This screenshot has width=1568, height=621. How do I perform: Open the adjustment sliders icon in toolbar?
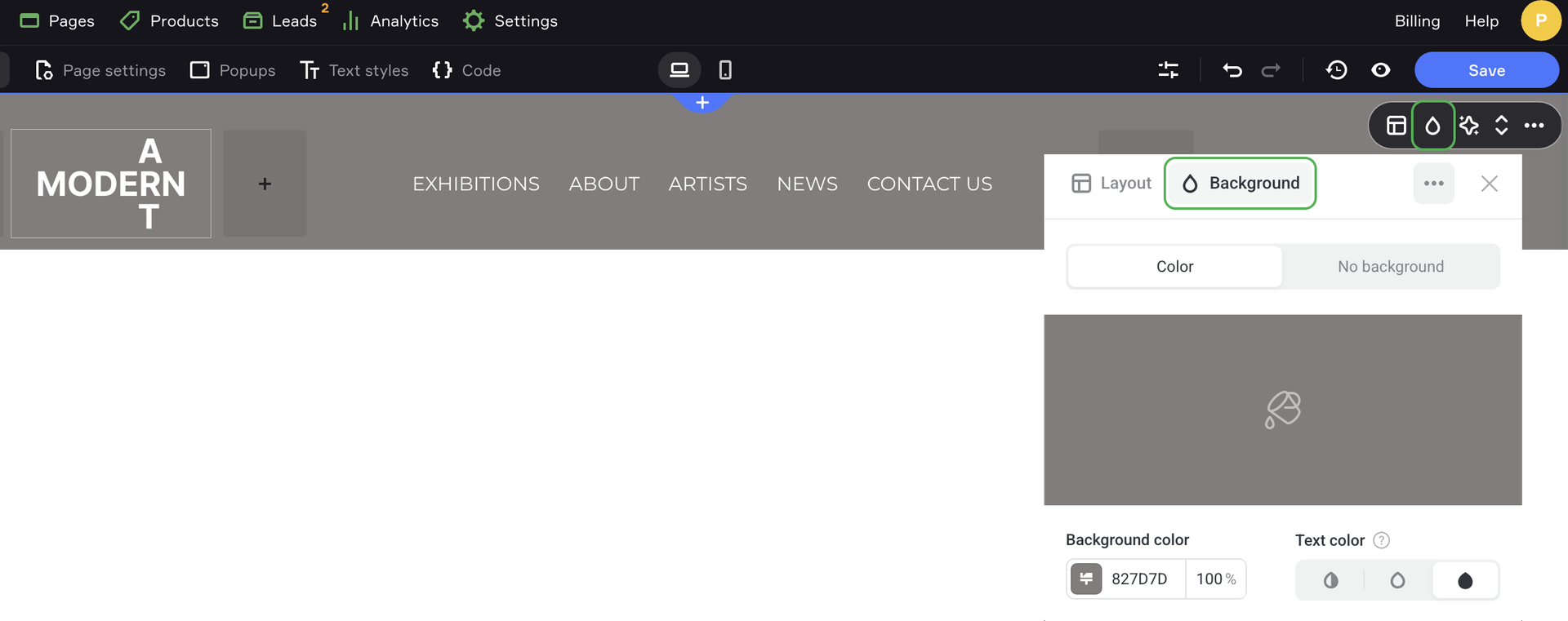pos(1169,70)
